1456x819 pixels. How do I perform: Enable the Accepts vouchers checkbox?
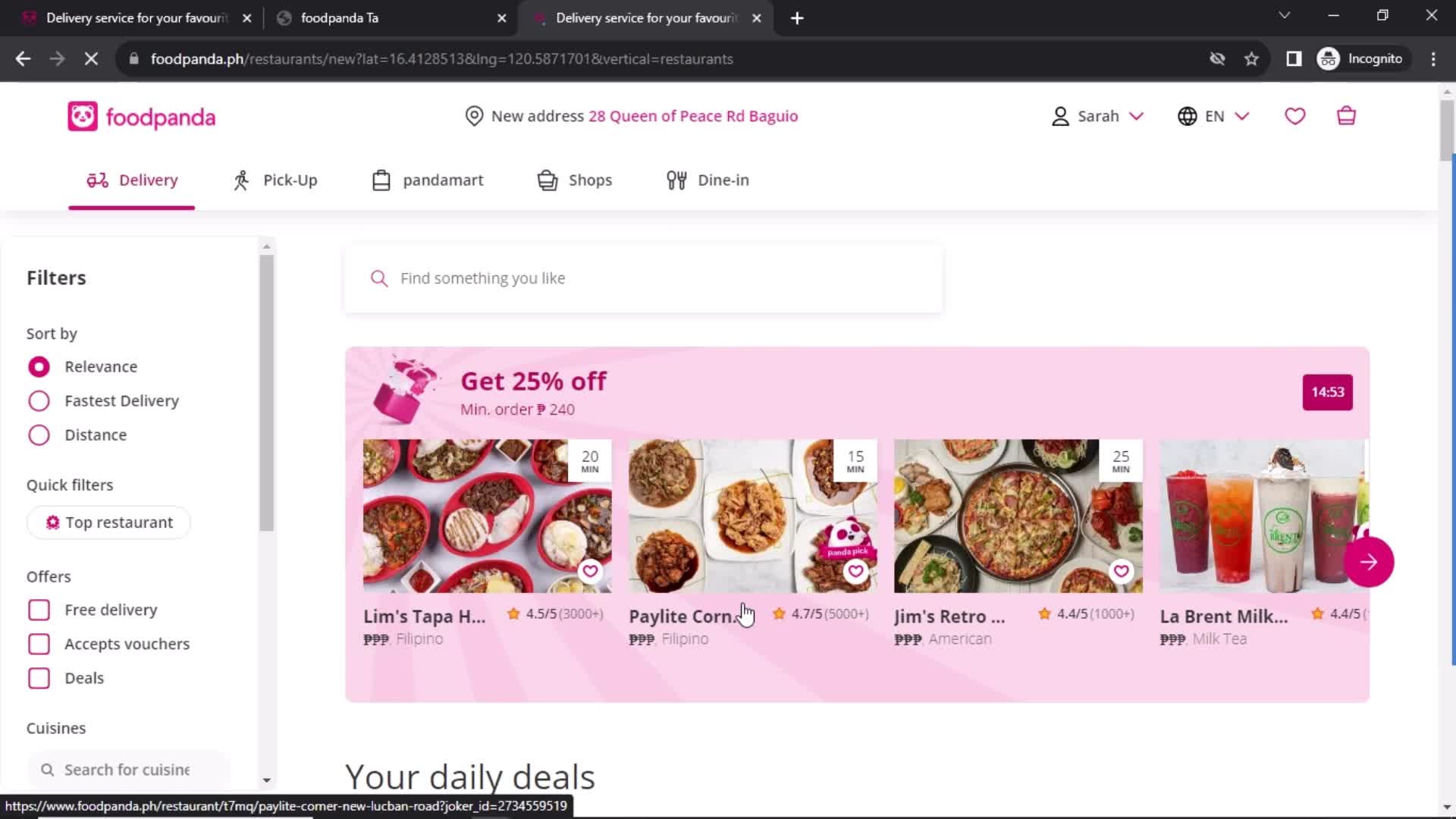[38, 643]
